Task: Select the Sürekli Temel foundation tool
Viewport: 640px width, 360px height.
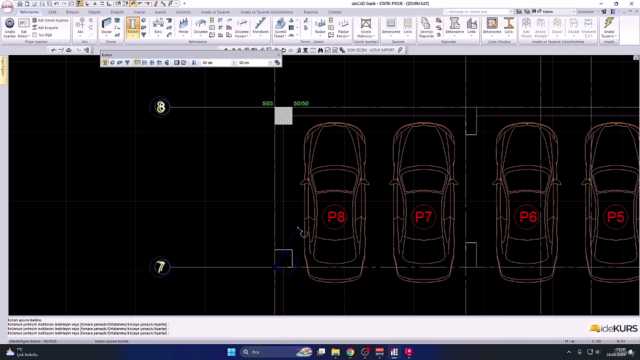Action: click(280, 28)
